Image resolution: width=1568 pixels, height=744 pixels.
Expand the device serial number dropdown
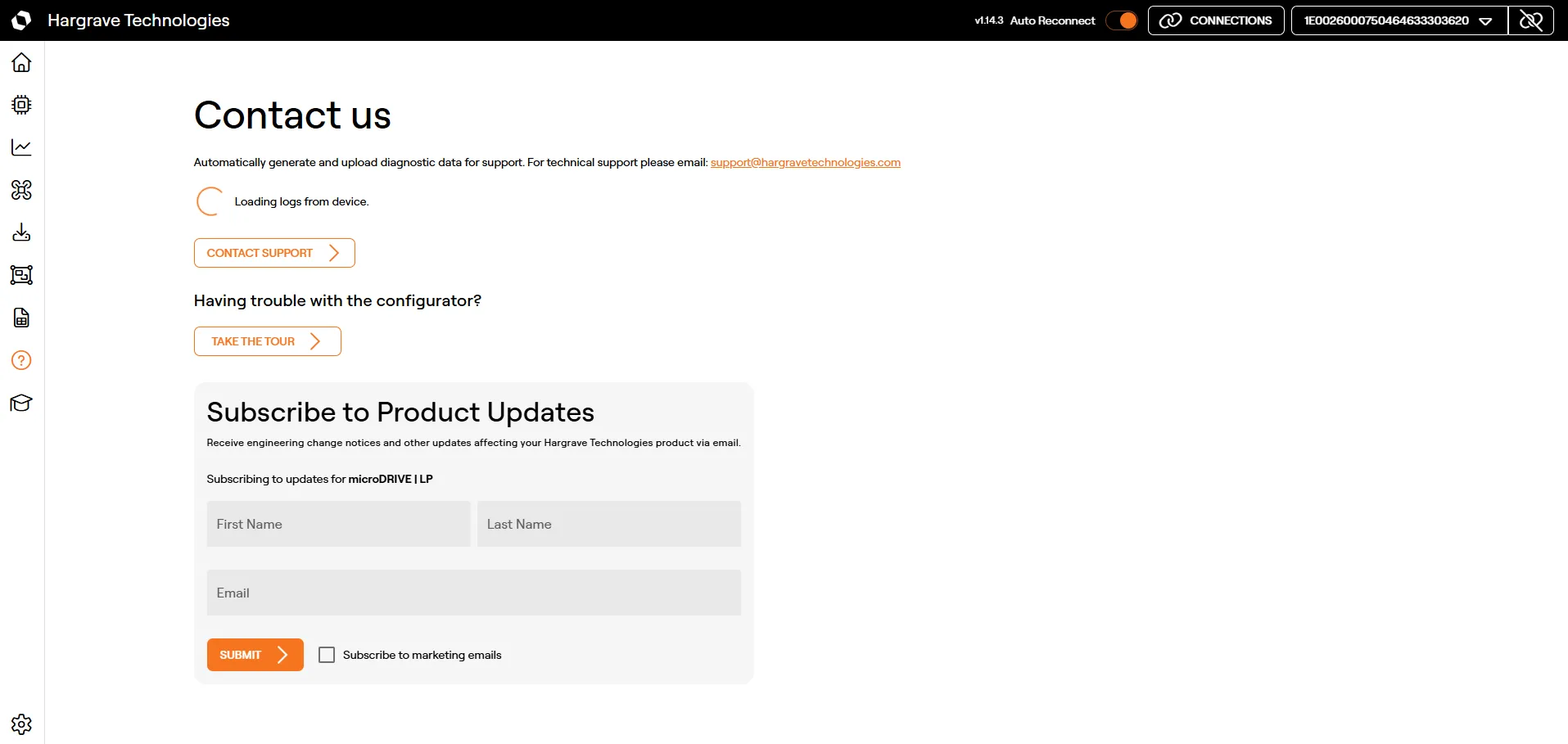point(1399,20)
